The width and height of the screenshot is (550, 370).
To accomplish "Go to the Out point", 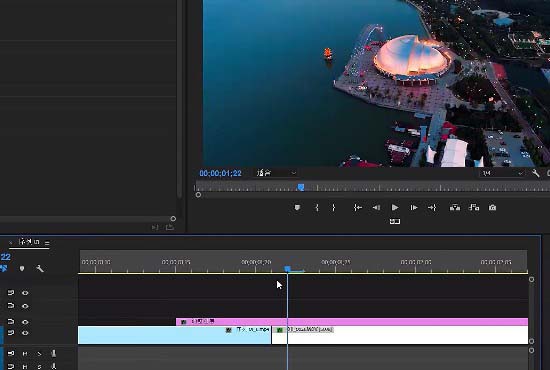I will pyautogui.click(x=432, y=208).
